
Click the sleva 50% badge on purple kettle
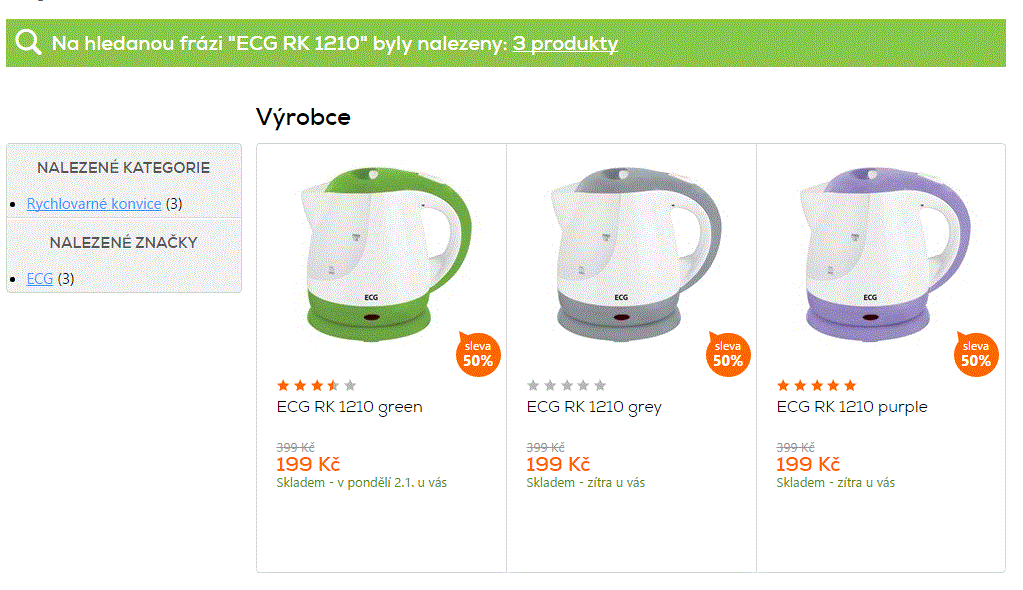click(977, 353)
